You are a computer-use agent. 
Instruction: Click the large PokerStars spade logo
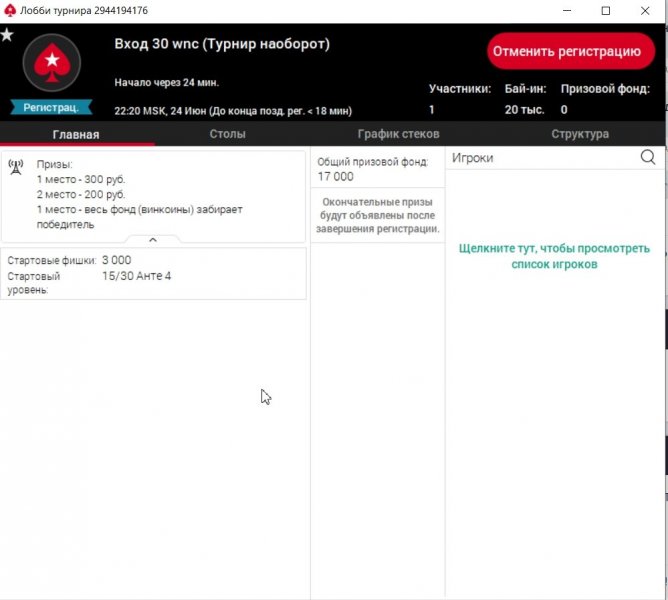(50, 64)
